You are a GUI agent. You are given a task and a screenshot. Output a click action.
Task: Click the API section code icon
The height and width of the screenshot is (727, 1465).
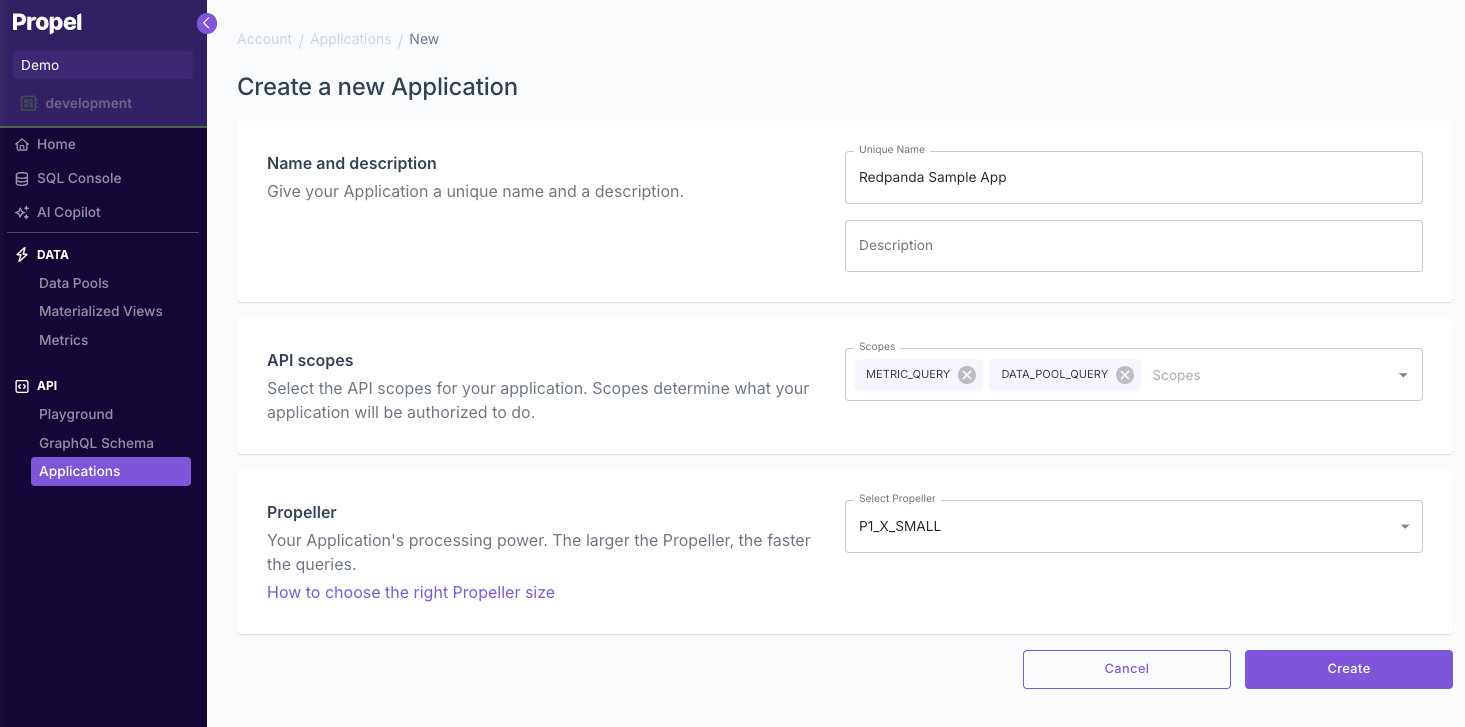click(x=22, y=386)
